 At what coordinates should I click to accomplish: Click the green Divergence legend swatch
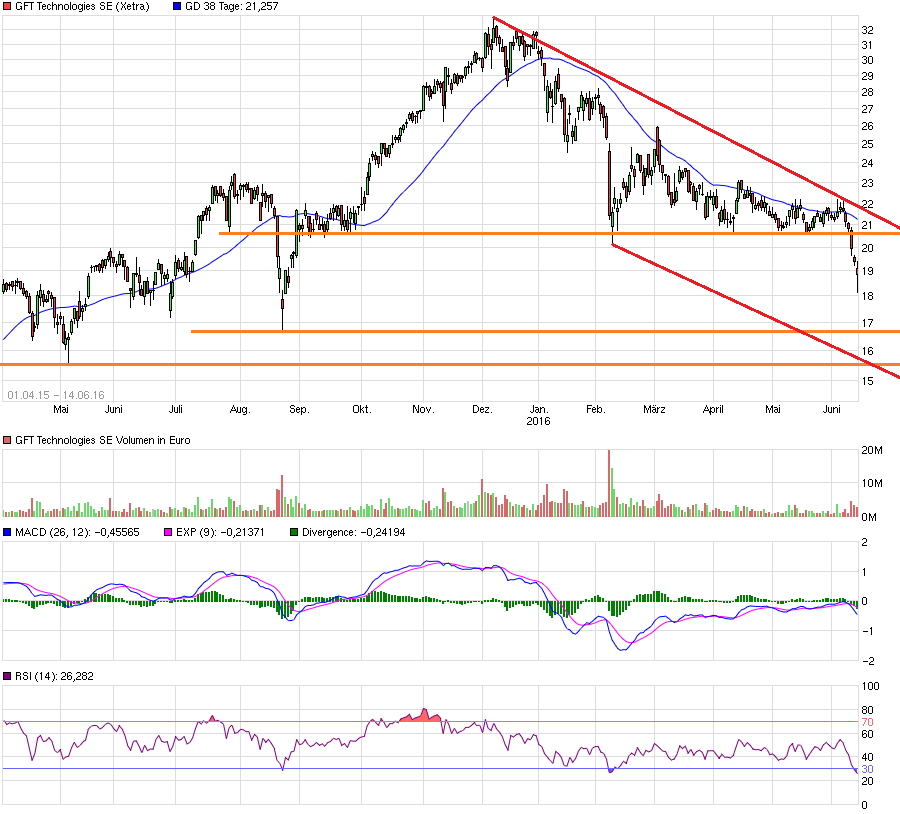coord(294,532)
